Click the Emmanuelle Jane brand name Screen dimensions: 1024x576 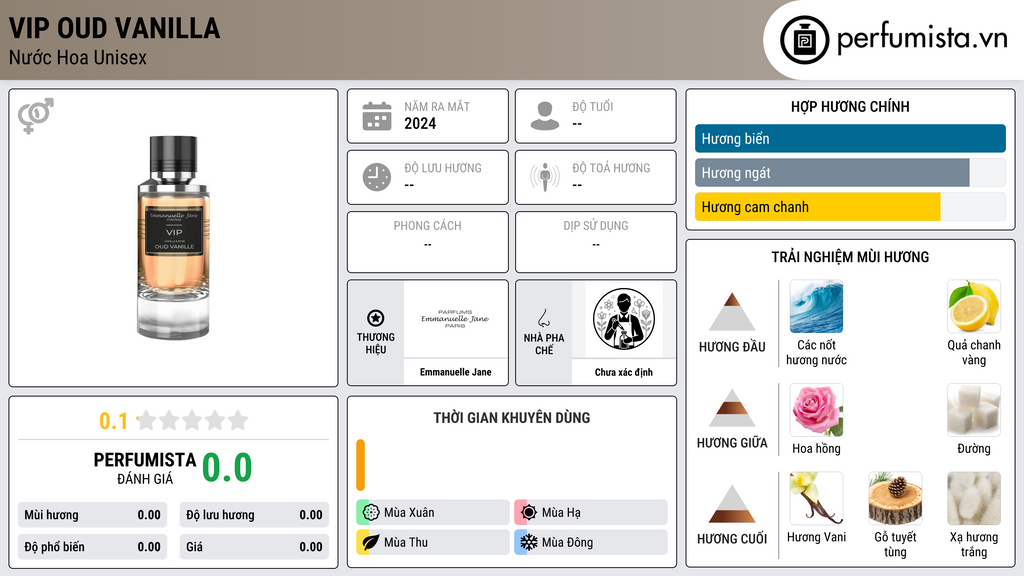click(455, 372)
